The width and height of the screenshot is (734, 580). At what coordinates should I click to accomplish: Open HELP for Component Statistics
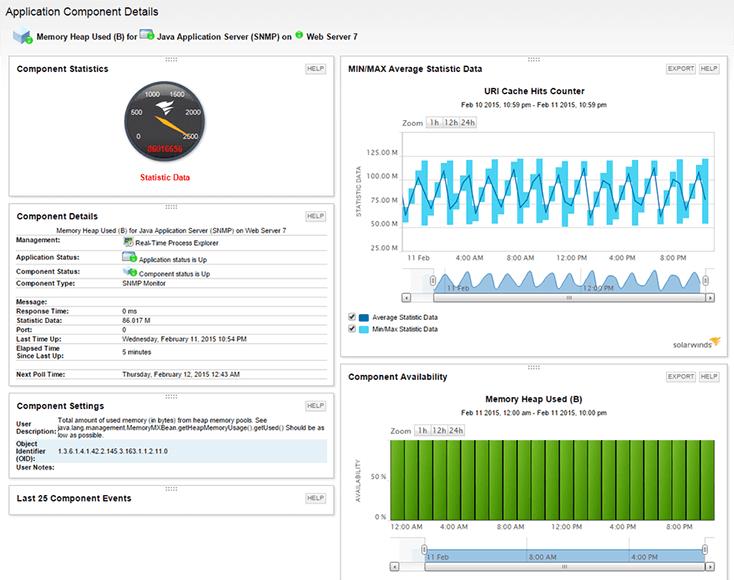[316, 69]
